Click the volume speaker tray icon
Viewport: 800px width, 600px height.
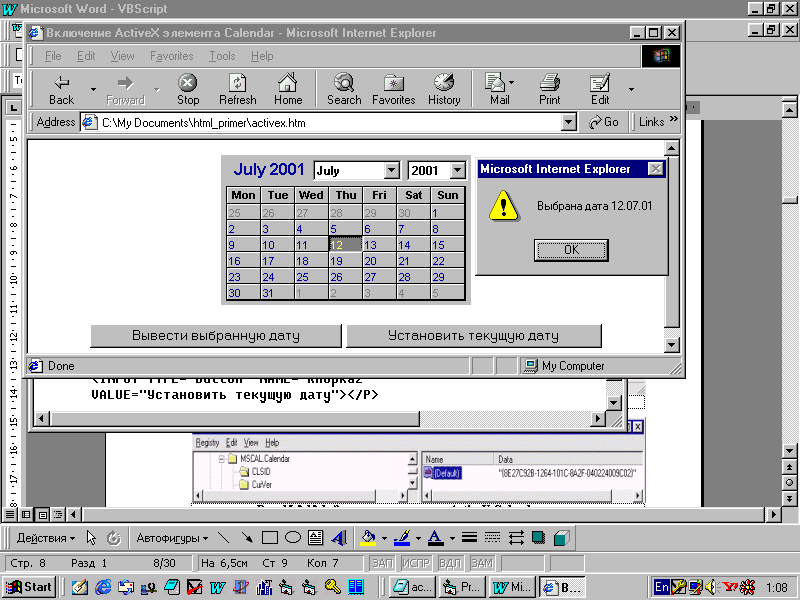710,587
